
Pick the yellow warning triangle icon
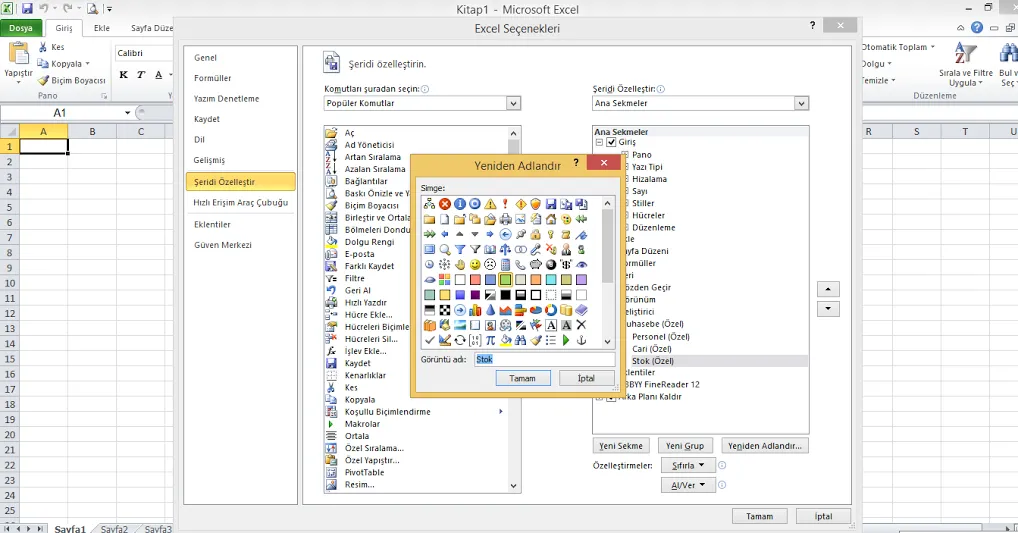(490, 204)
